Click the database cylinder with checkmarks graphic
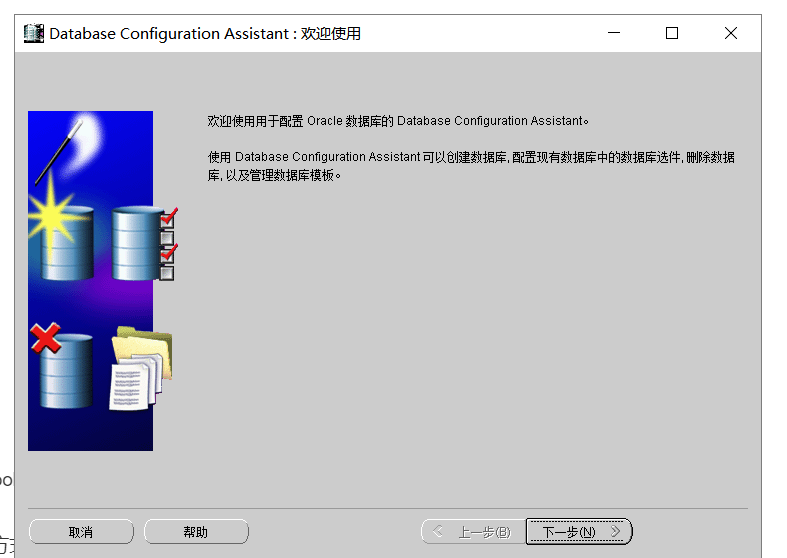The width and height of the screenshot is (787, 558). coord(143,244)
